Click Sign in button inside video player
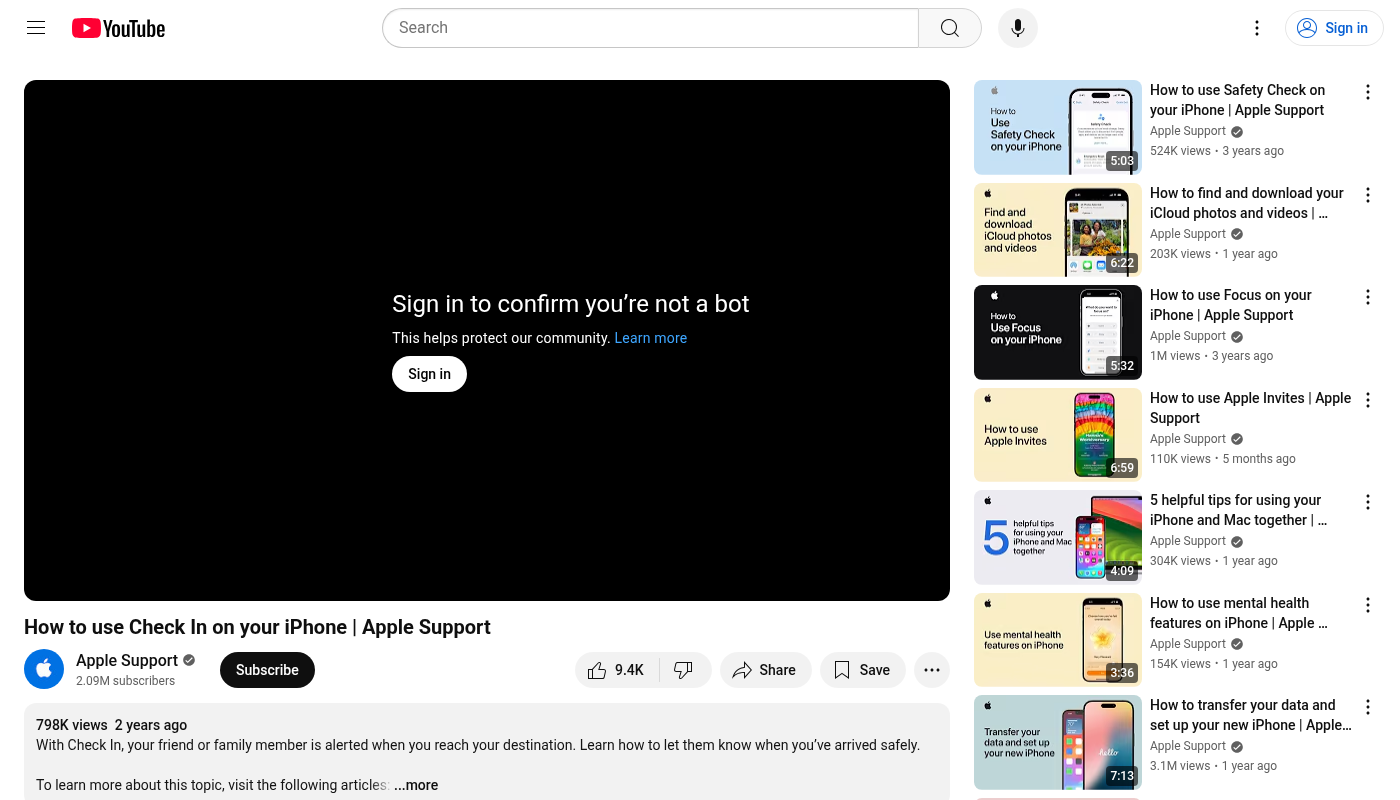Screen dimensions: 1400x800 tap(429, 374)
